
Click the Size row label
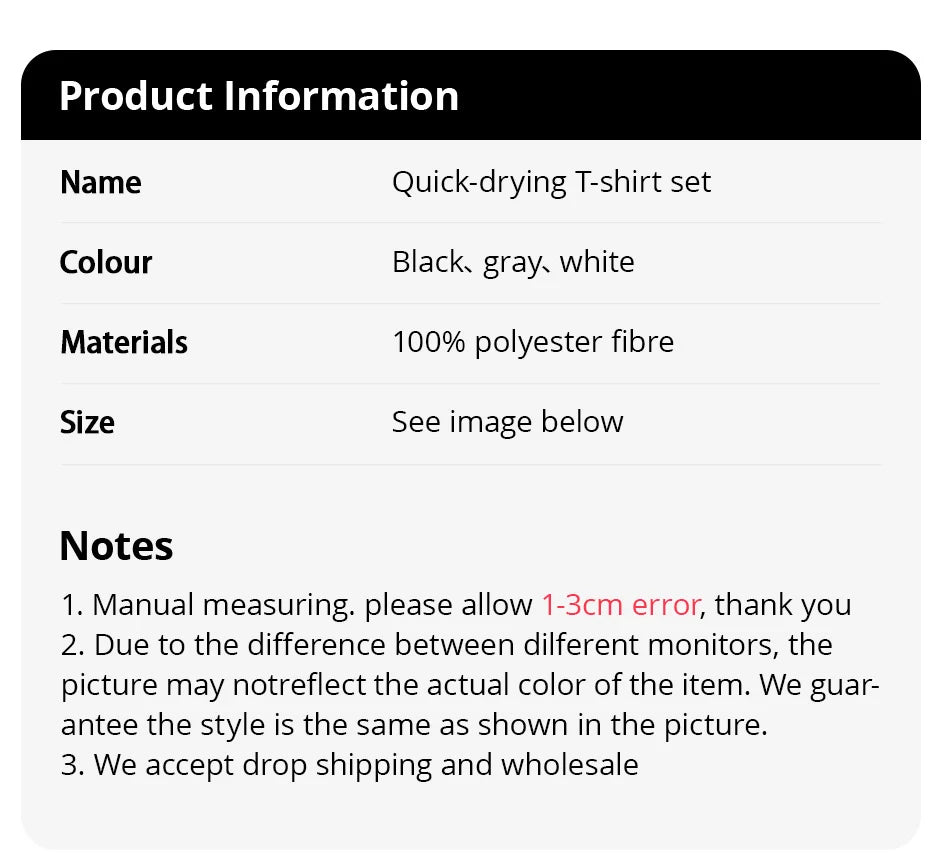pos(87,422)
